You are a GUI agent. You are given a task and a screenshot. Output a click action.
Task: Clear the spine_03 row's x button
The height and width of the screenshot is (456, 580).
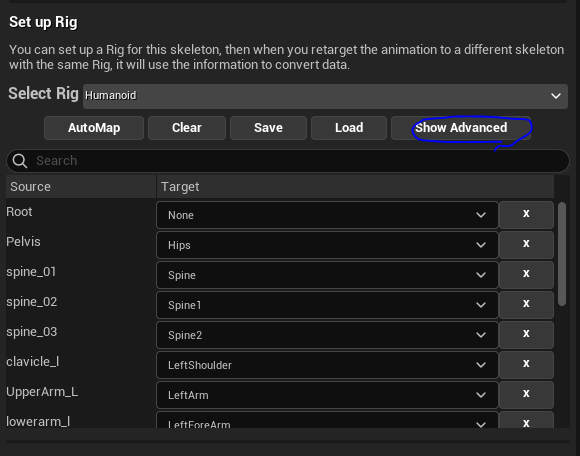[x=526, y=334]
